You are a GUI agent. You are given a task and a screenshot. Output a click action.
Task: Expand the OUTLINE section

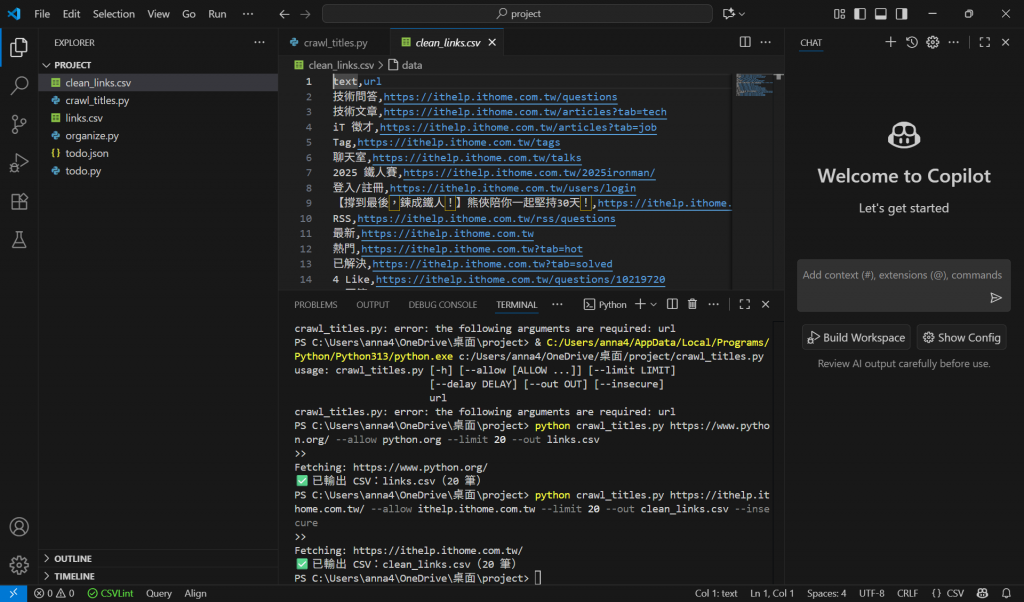tap(73, 559)
